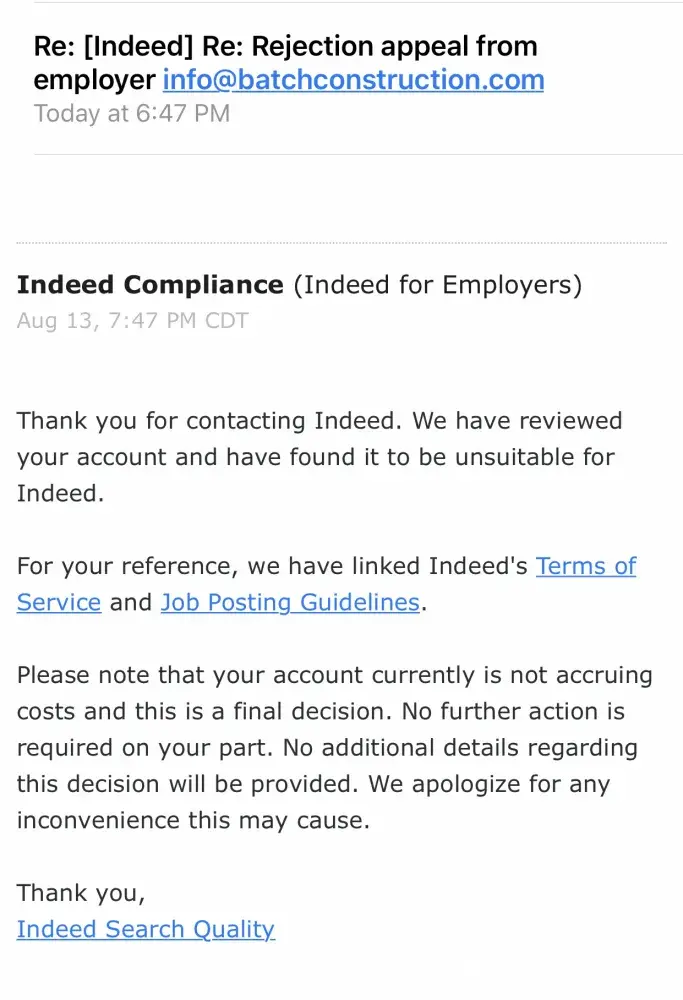Viewport: 683px width, 1000px height.
Task: Click the '(Indeed for Employers)' label
Action: pos(437,285)
